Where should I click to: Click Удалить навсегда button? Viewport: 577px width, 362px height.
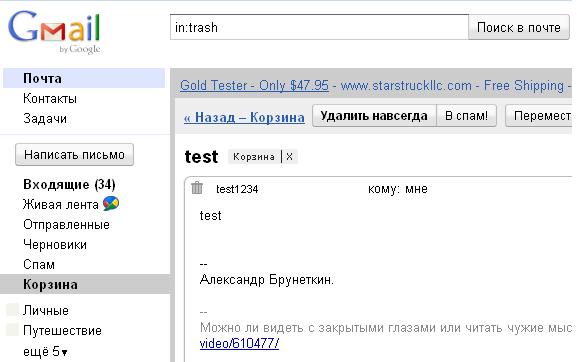[374, 116]
